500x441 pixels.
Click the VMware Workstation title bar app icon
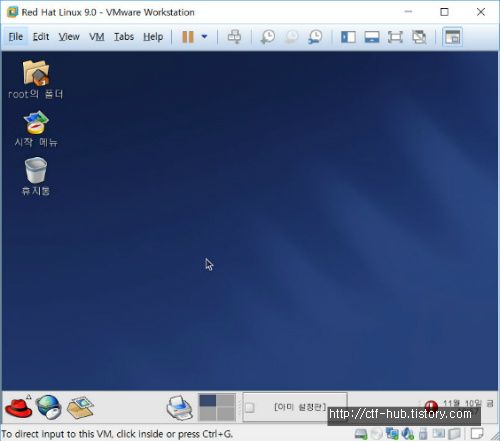(x=12, y=12)
